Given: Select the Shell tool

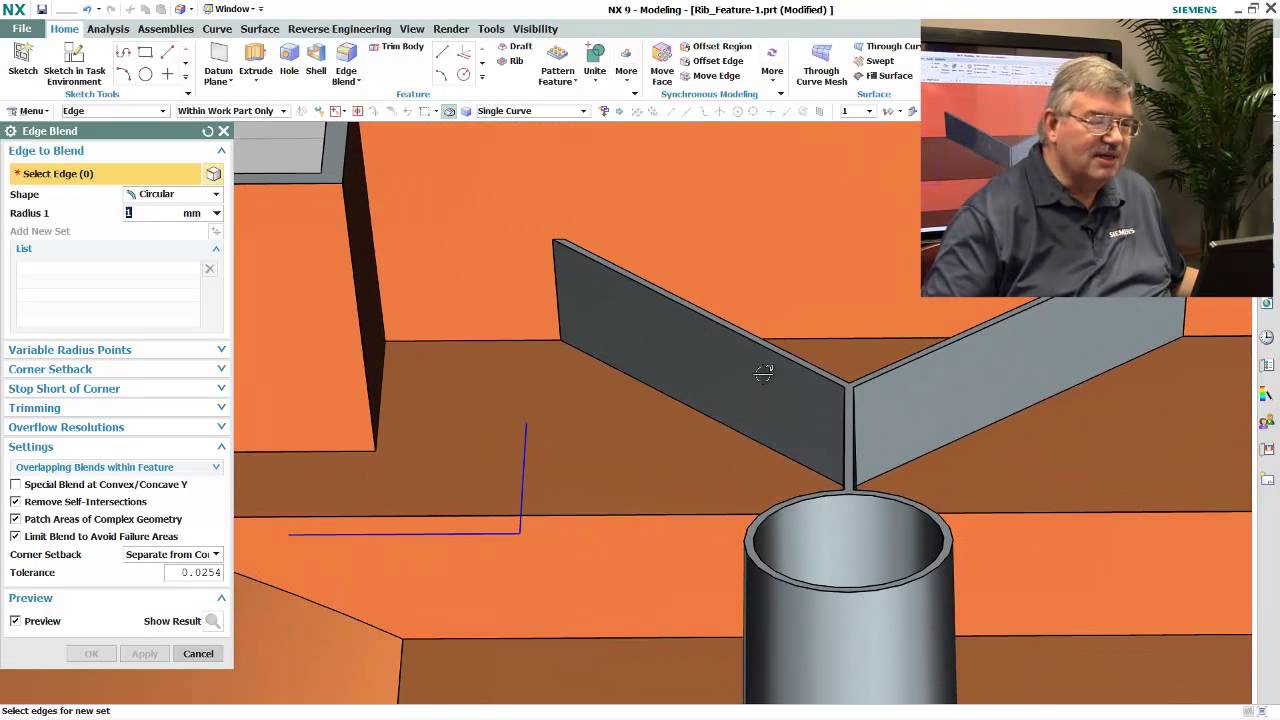Looking at the screenshot, I should (316, 59).
